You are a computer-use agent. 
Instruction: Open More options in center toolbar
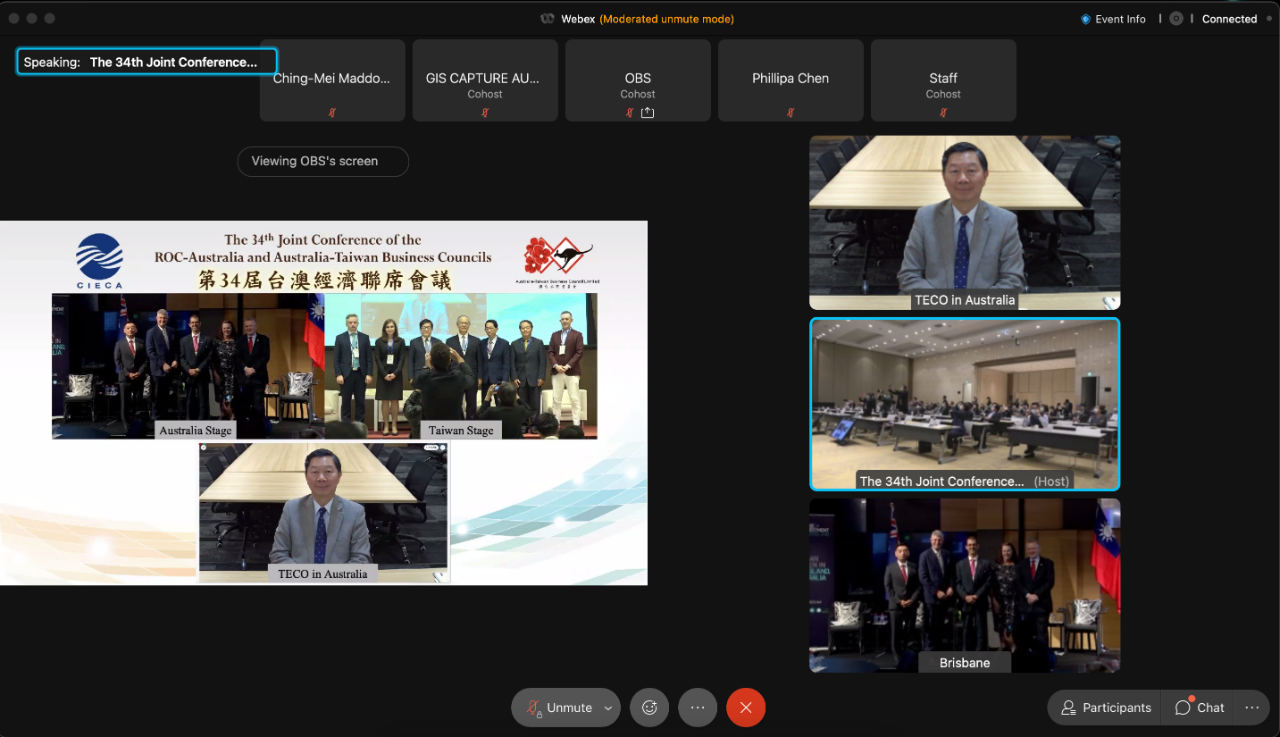click(x=698, y=708)
